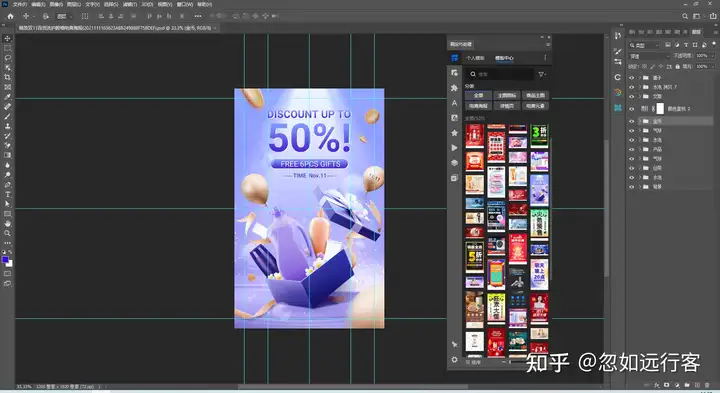Open the green 3折 template thumbnail

pos(539,136)
